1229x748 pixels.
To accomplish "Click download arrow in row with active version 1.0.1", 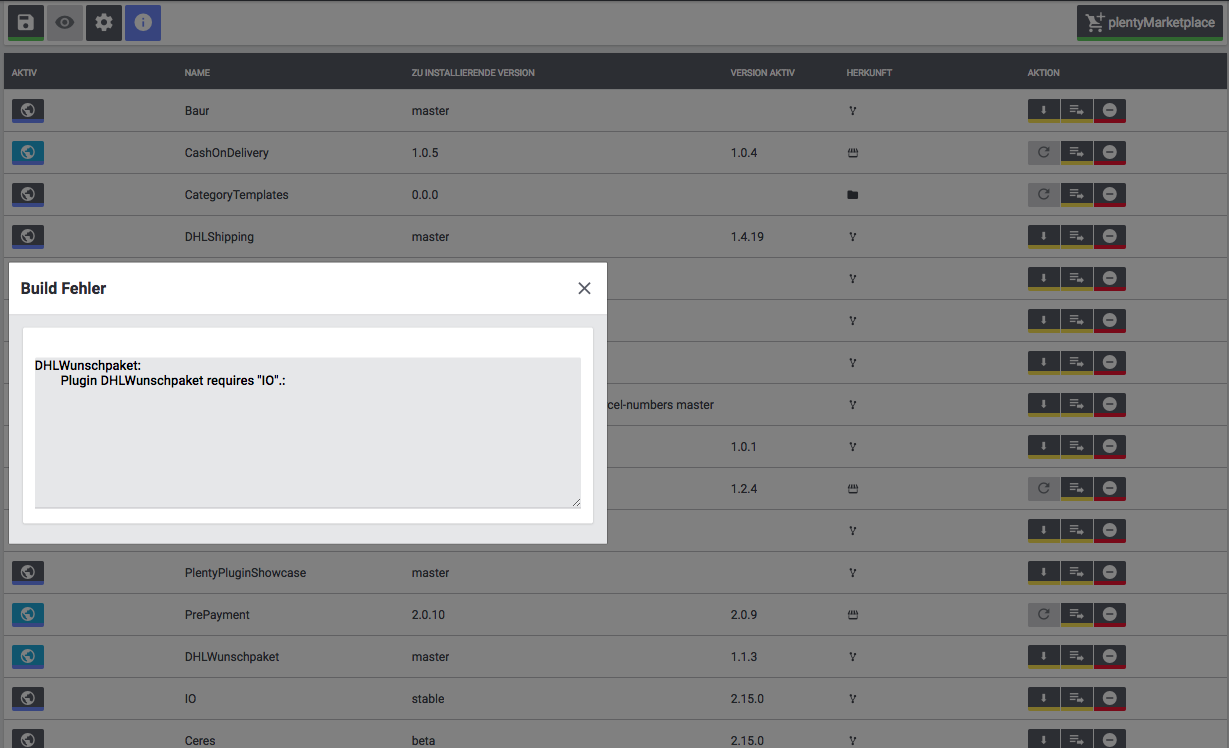I will pos(1044,447).
